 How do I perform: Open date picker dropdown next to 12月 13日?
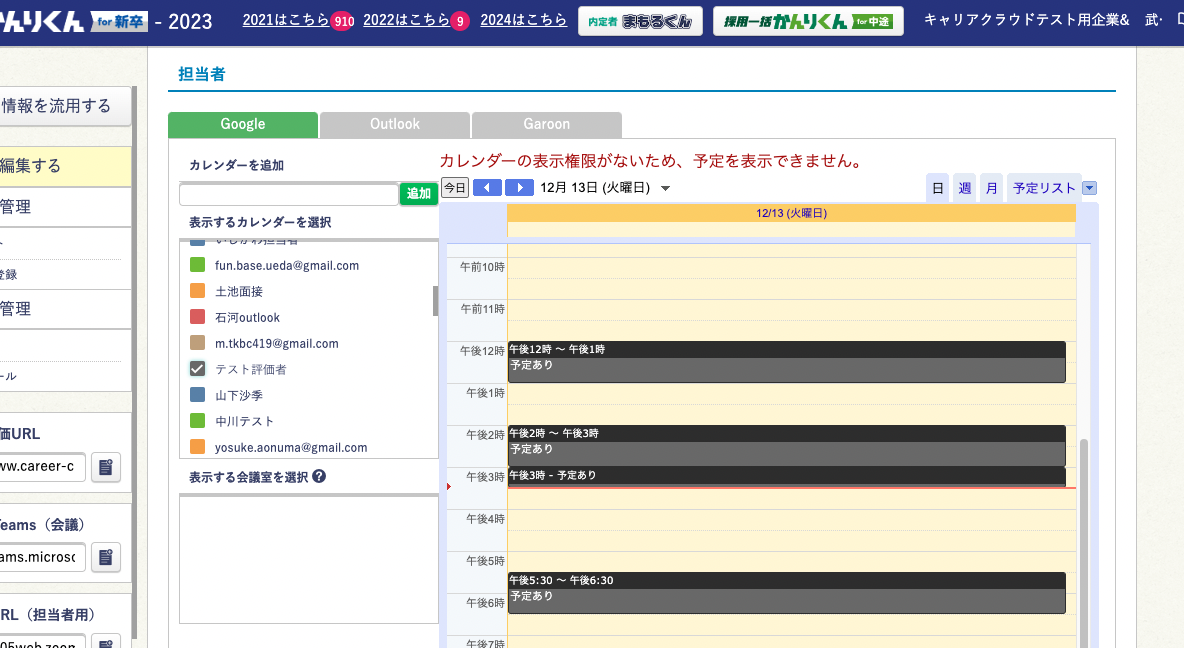(665, 188)
